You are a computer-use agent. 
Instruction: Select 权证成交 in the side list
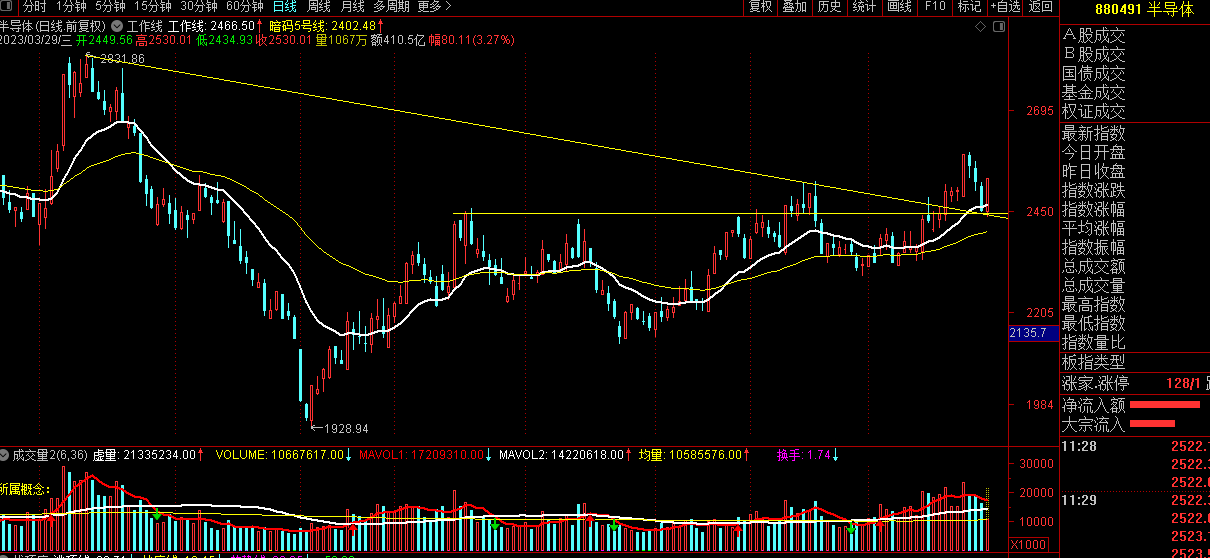coord(1094,112)
